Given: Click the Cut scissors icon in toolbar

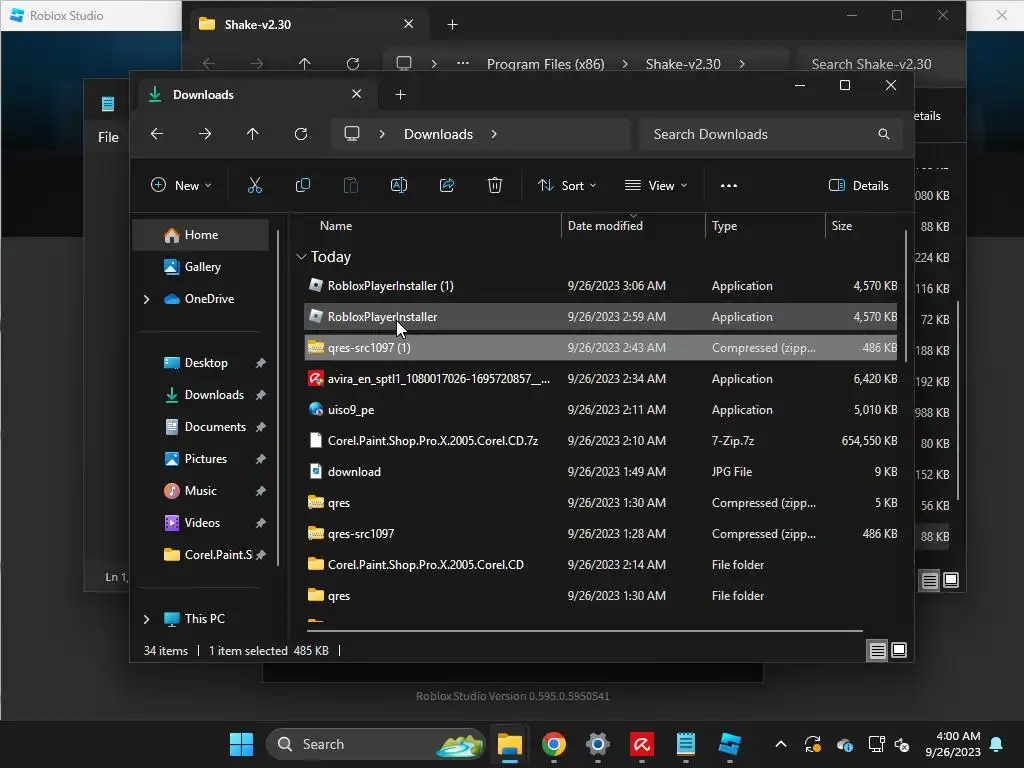Looking at the screenshot, I should pos(255,185).
